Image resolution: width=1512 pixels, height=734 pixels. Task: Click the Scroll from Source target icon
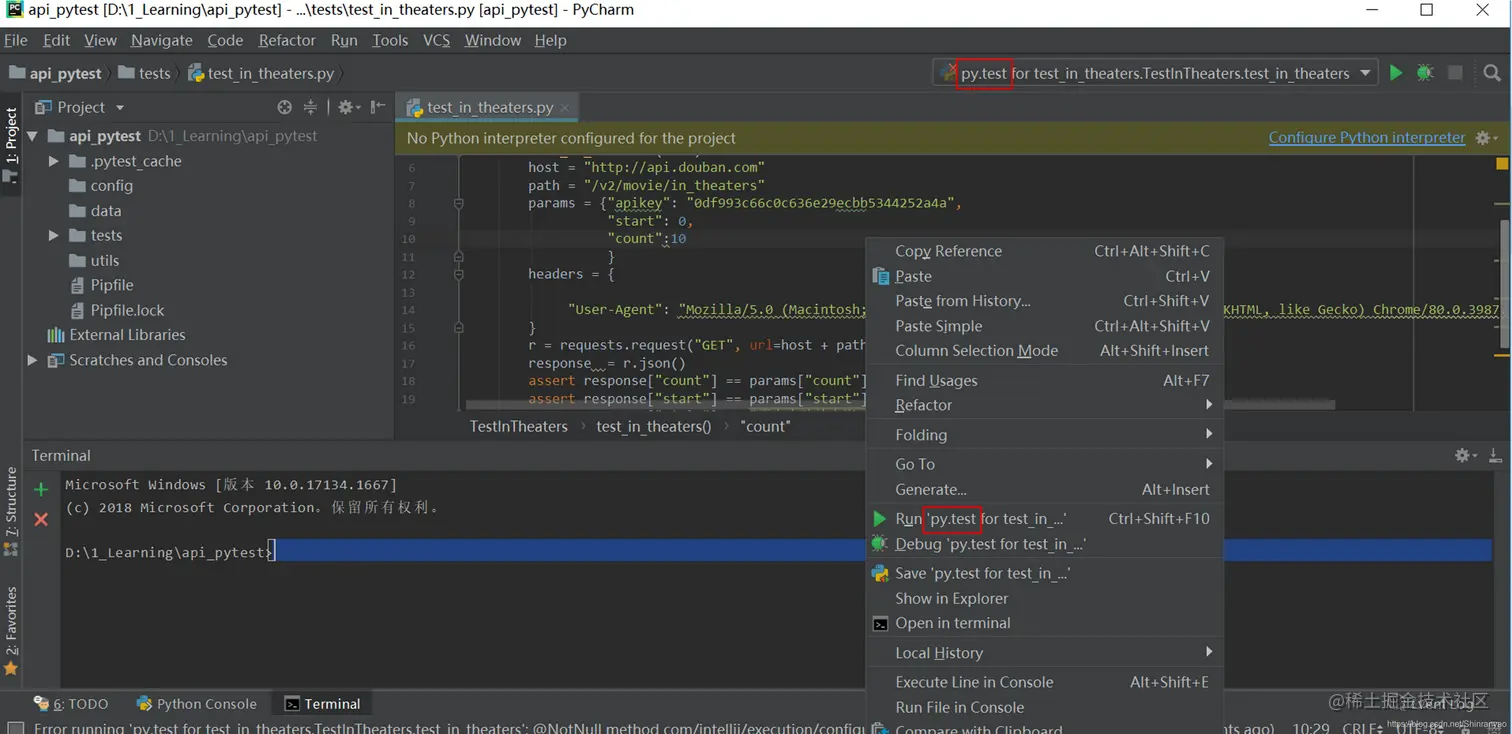285,107
